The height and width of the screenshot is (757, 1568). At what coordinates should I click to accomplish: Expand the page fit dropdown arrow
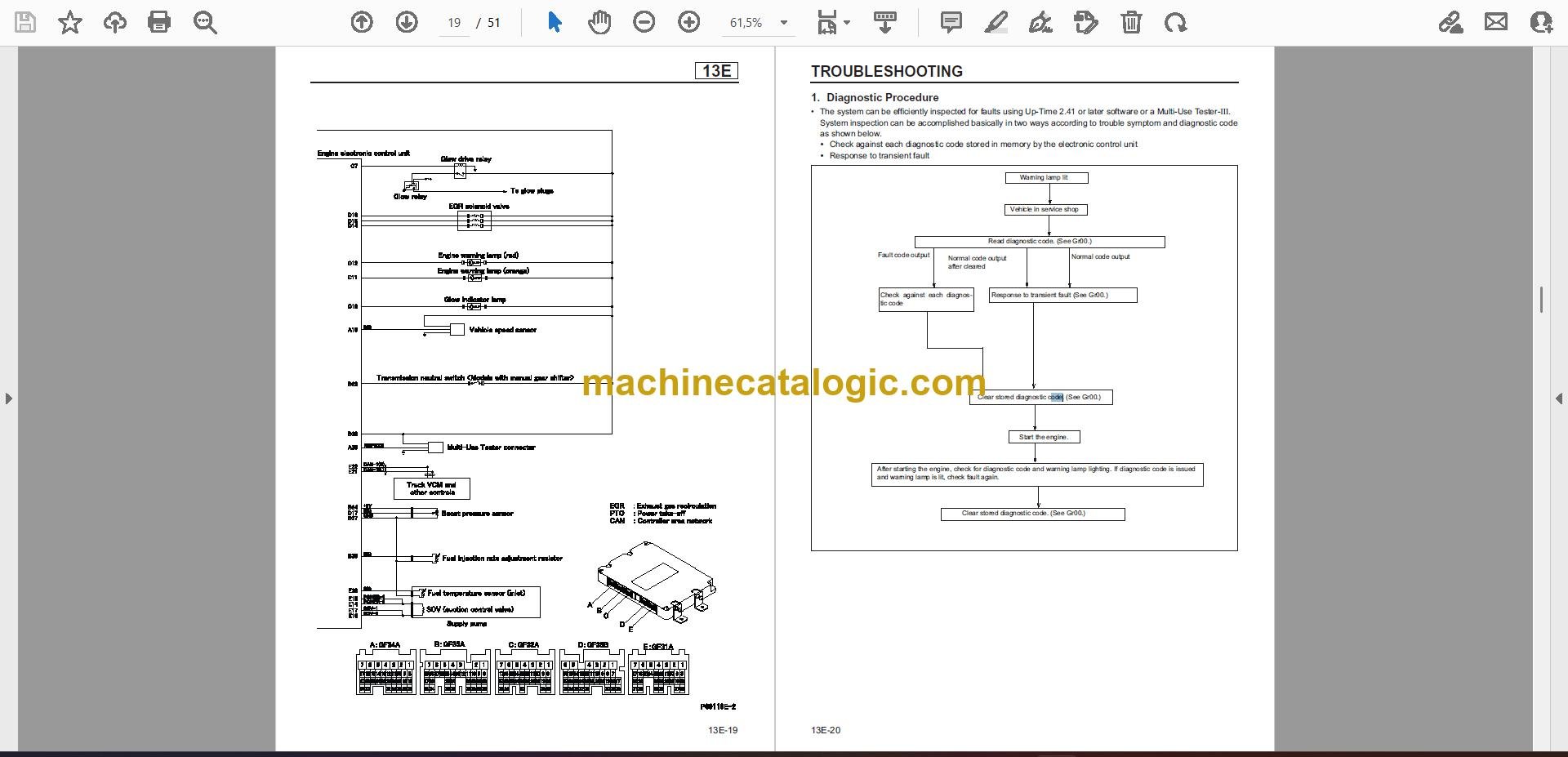pyautogui.click(x=847, y=23)
